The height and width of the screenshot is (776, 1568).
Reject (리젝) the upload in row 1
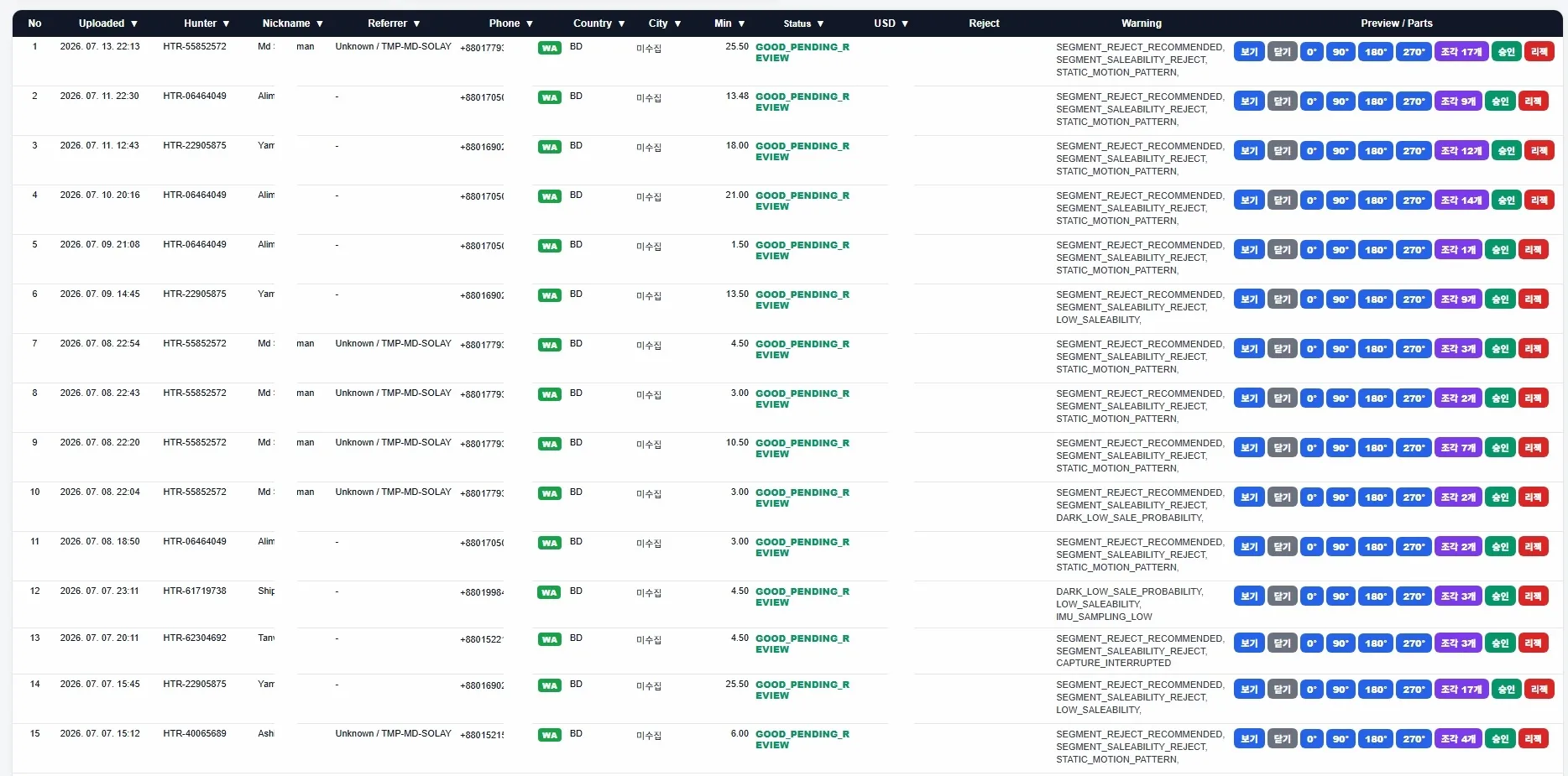click(1539, 52)
